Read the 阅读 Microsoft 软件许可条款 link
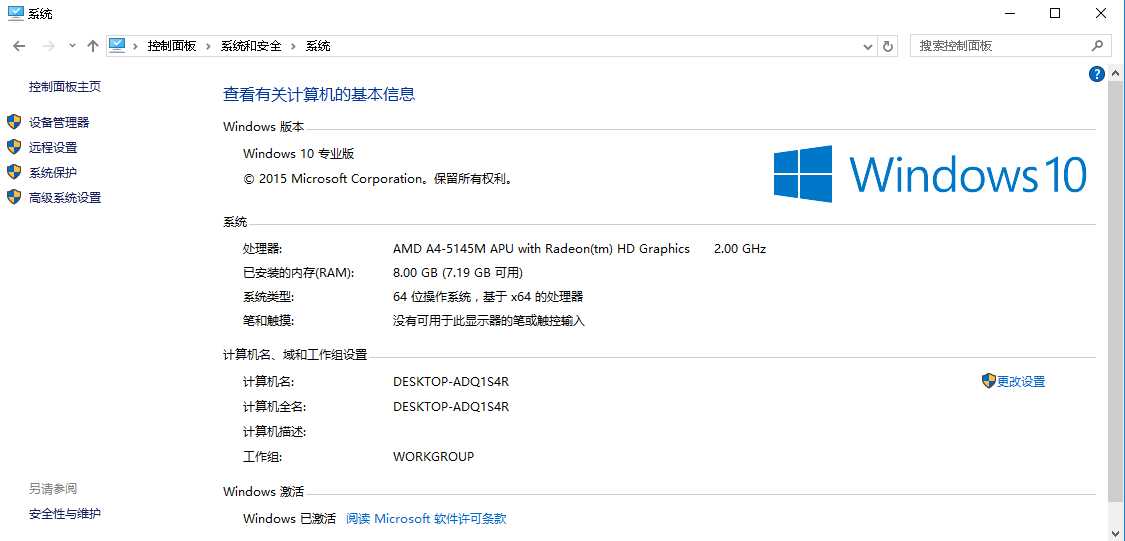 coord(426,519)
